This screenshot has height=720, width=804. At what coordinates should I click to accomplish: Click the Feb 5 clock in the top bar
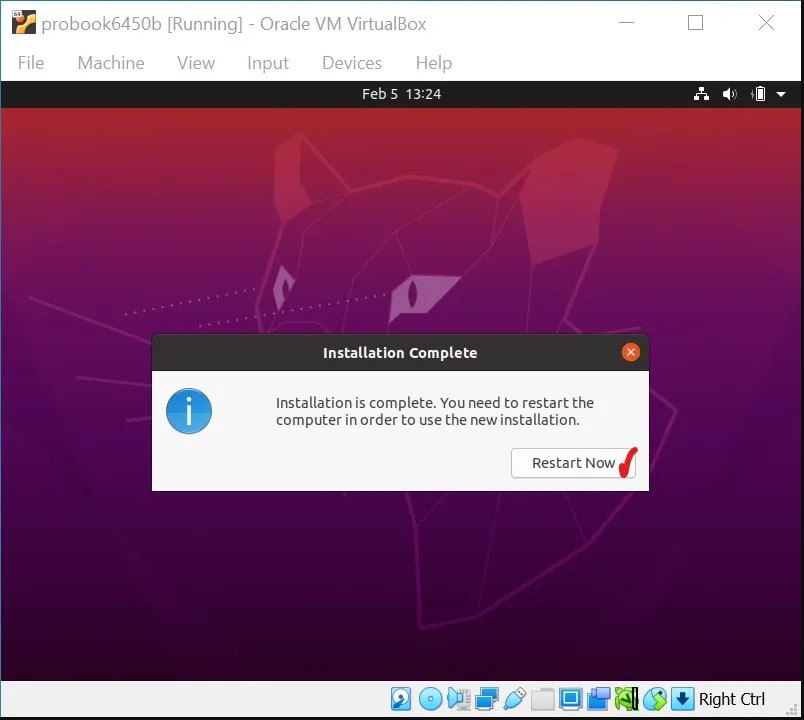pyautogui.click(x=402, y=94)
